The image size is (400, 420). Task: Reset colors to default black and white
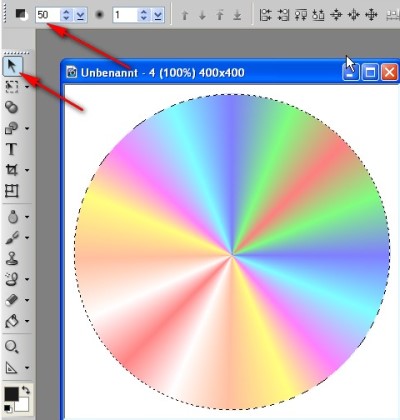(x=7, y=408)
